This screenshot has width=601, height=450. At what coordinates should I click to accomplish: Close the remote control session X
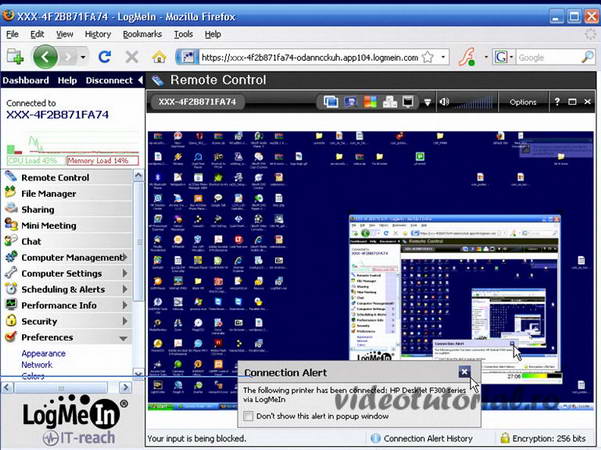click(587, 102)
